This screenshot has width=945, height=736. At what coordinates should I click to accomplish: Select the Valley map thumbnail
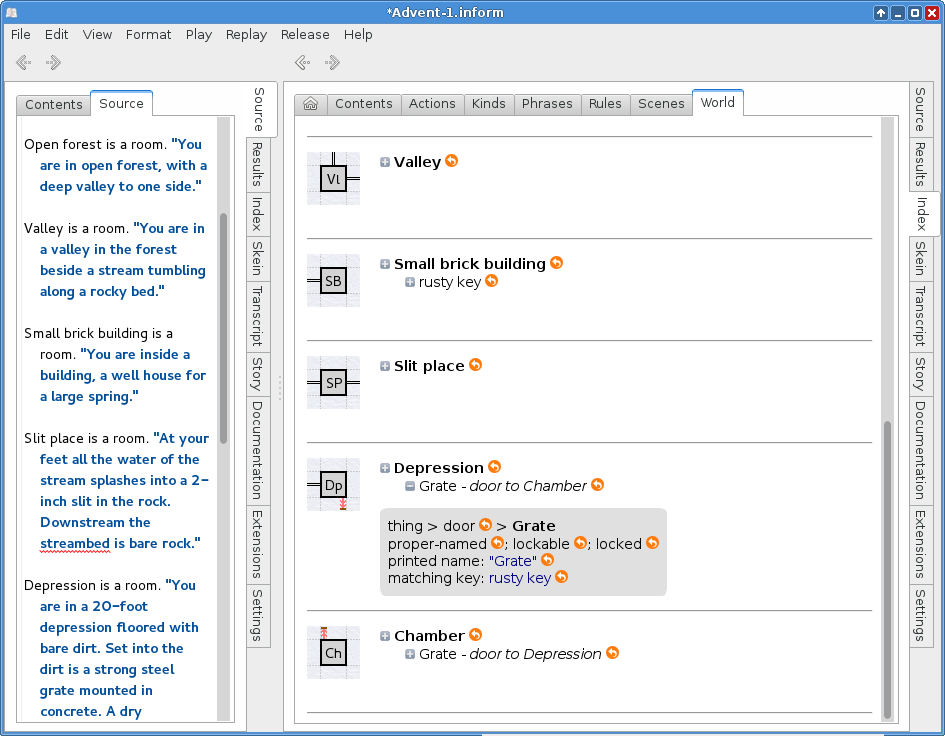pyautogui.click(x=333, y=178)
